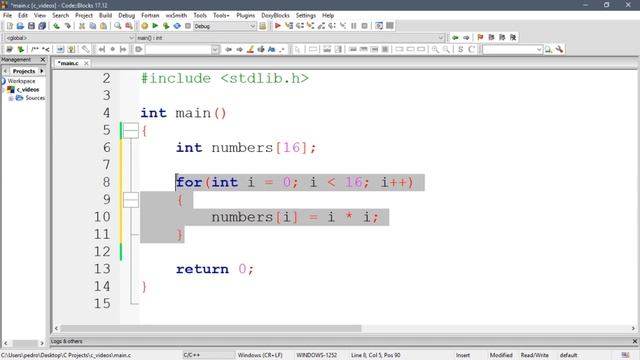The height and width of the screenshot is (360, 640).
Task: Click the Save all files icon
Action: click(42, 26)
